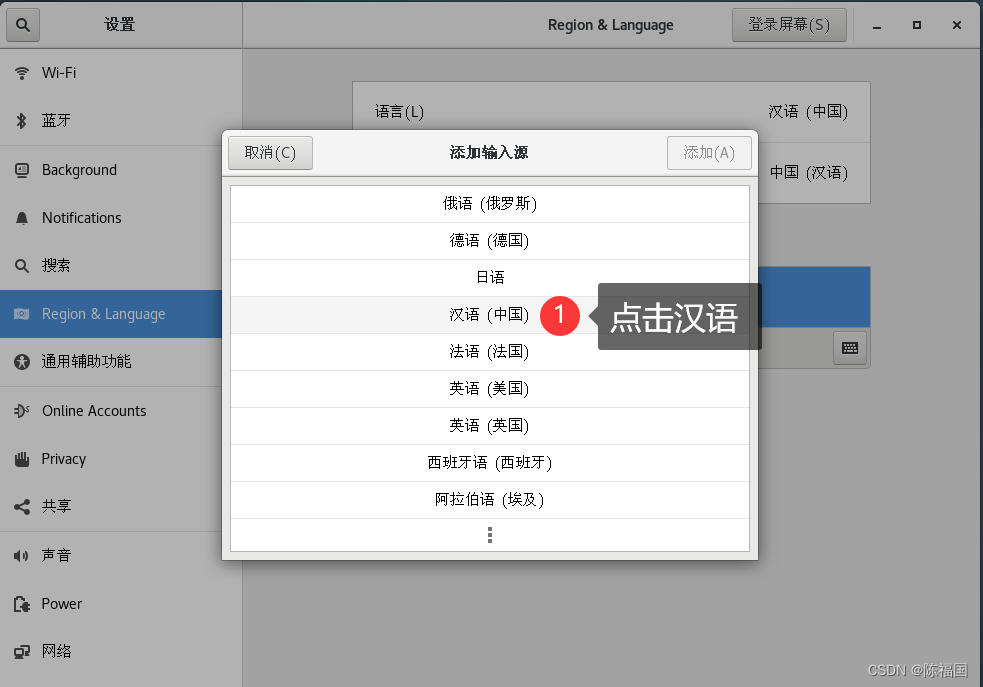Select 英语 (英国) input source
The height and width of the screenshot is (687, 983).
pyautogui.click(x=490, y=426)
